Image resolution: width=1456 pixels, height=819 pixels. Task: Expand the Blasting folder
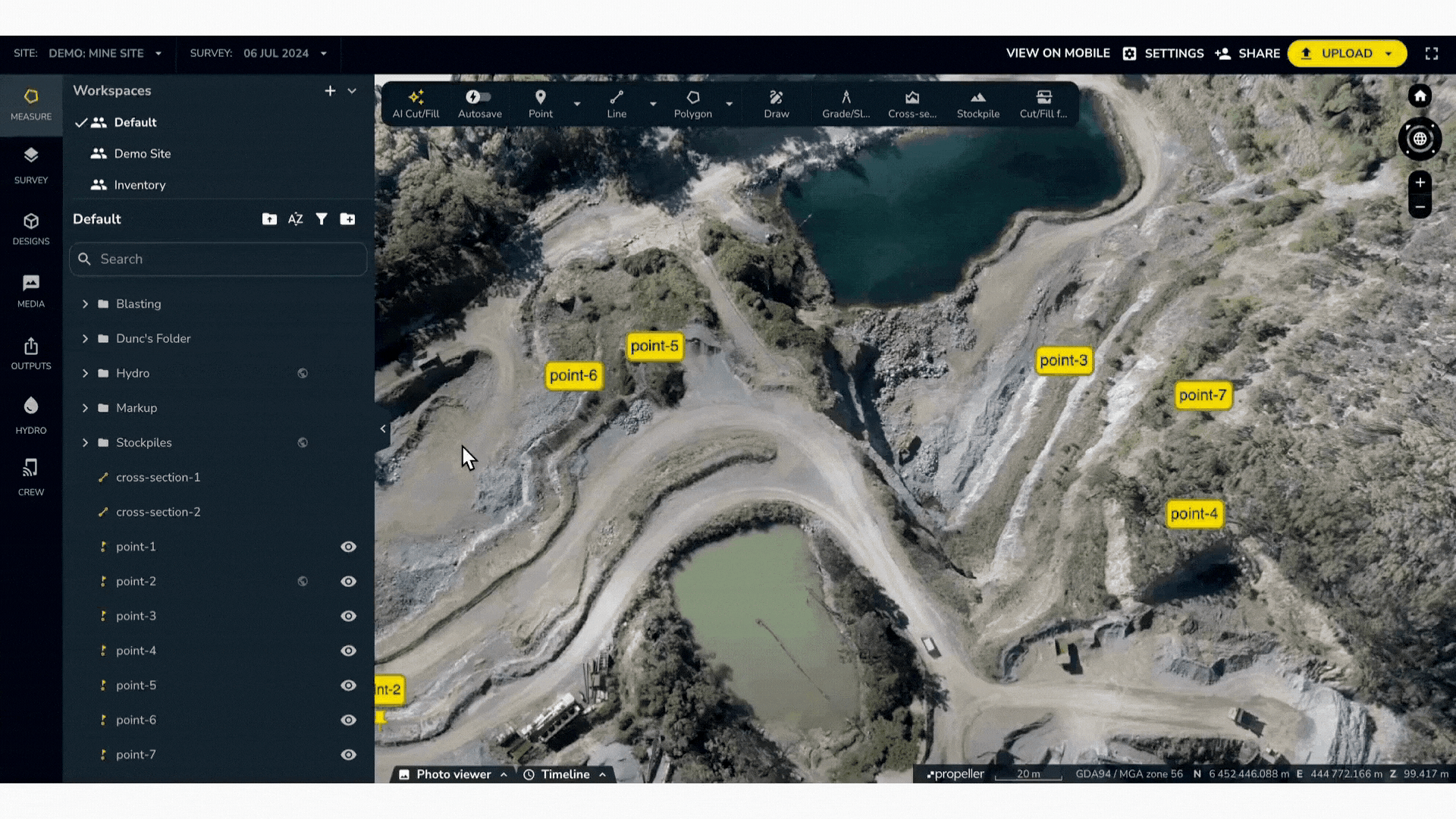tap(85, 304)
